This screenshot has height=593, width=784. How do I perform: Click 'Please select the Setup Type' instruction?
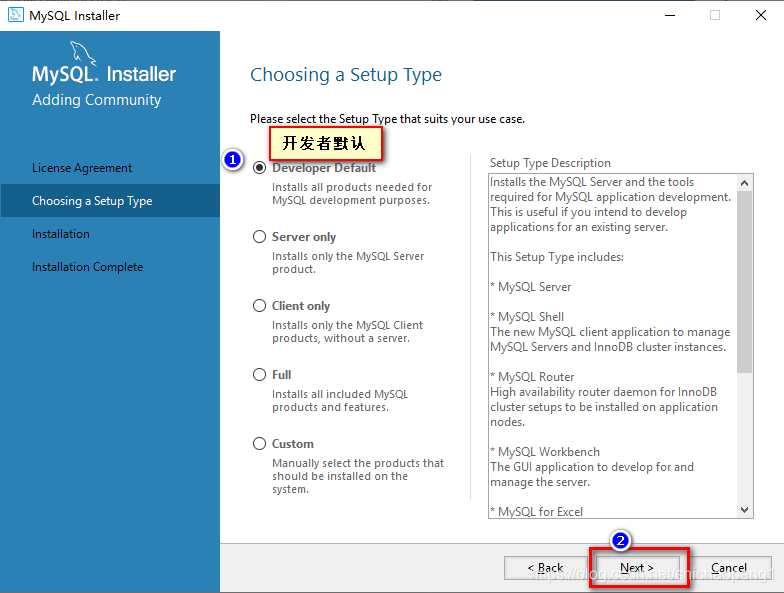[x=388, y=119]
